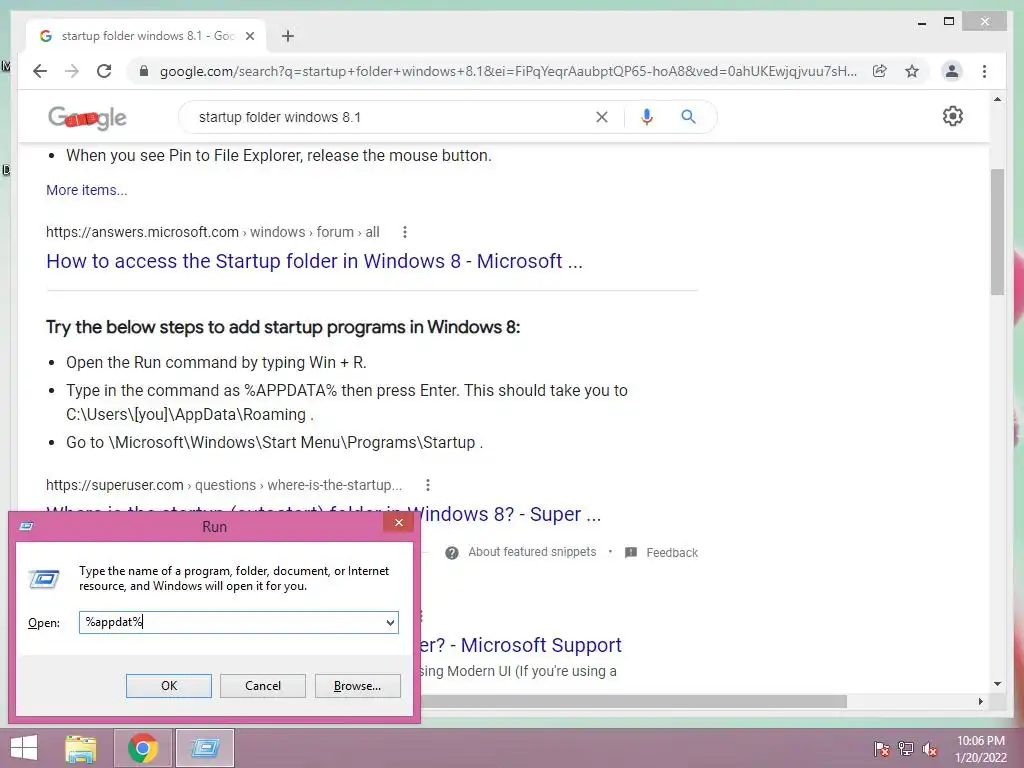Open Action Center flag icon
The image size is (1024, 768).
(x=881, y=749)
